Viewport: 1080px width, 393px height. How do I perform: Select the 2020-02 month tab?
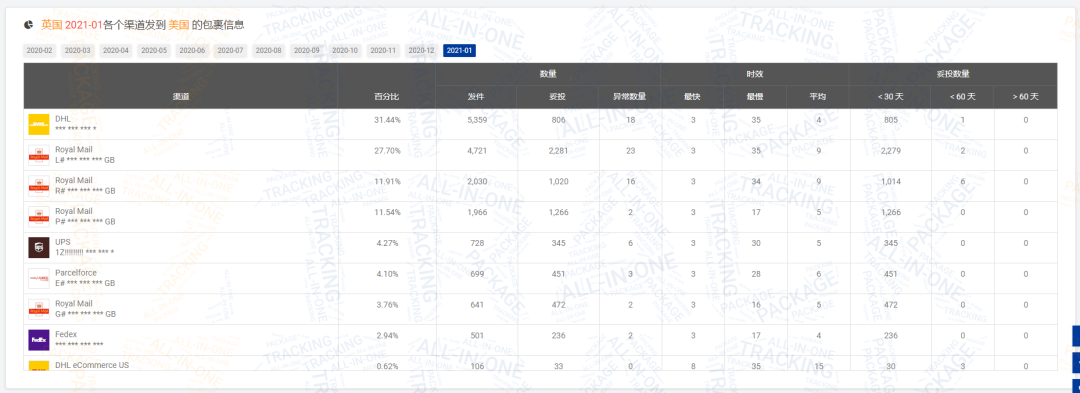coord(39,50)
